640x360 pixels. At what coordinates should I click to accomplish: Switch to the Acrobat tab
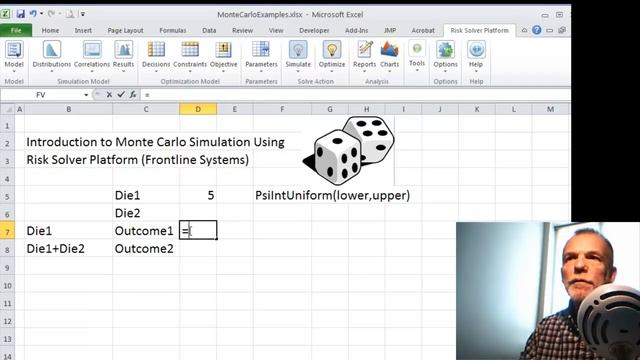coord(423,30)
